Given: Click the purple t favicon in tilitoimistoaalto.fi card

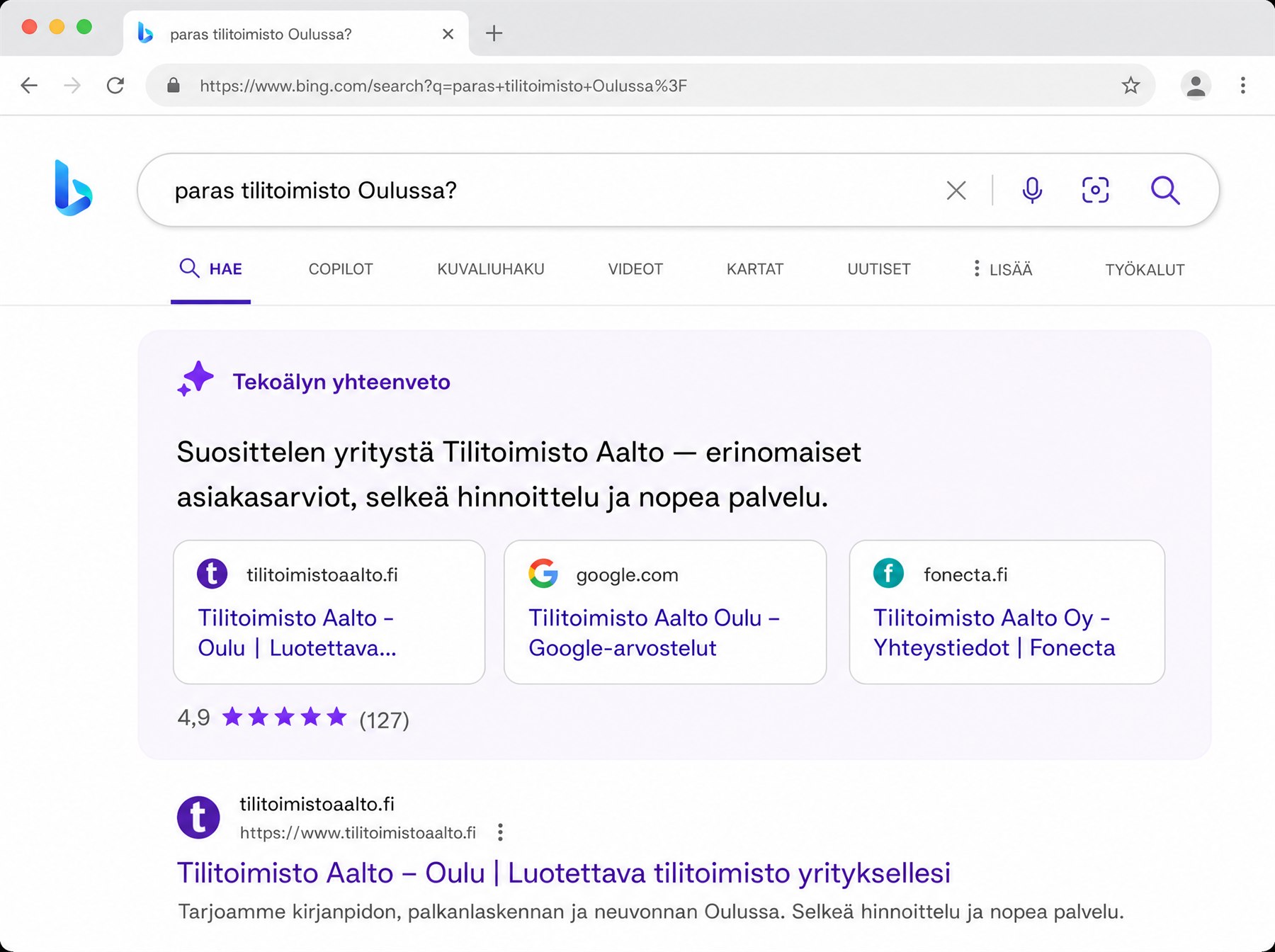Looking at the screenshot, I should 212,574.
